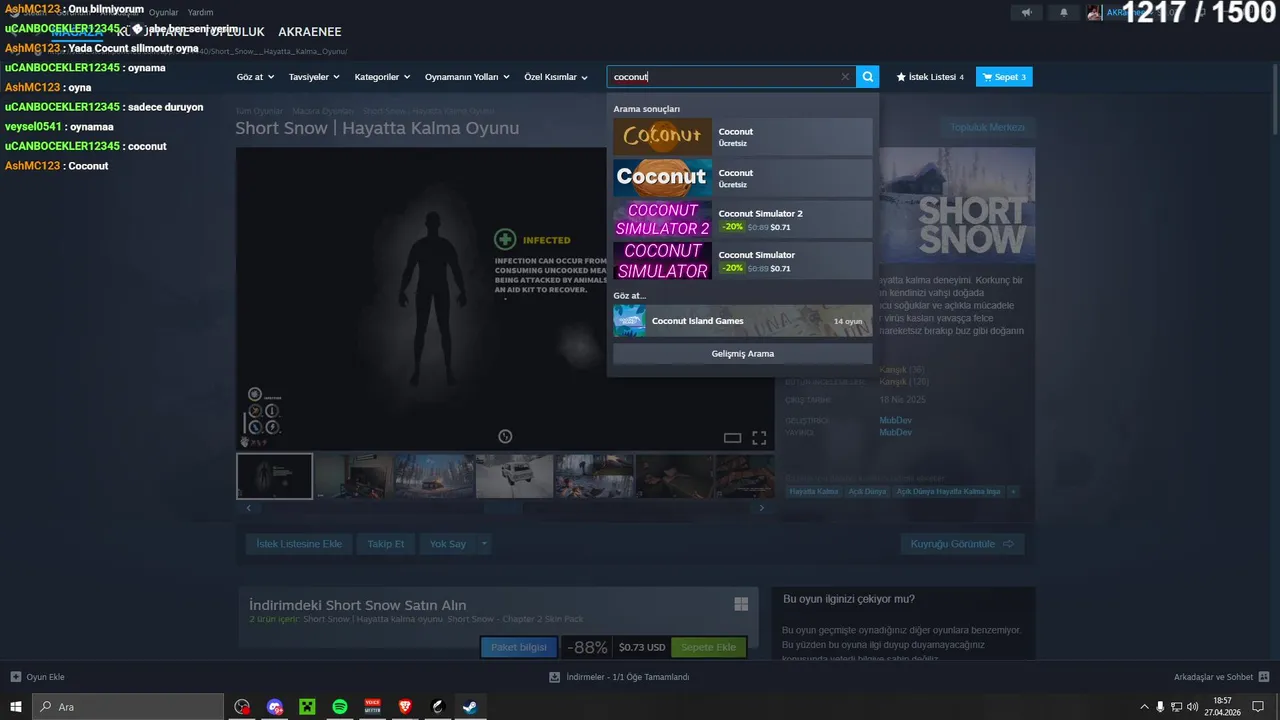The image size is (1280, 720).
Task: Open the notifications bell icon
Action: coord(1064,12)
